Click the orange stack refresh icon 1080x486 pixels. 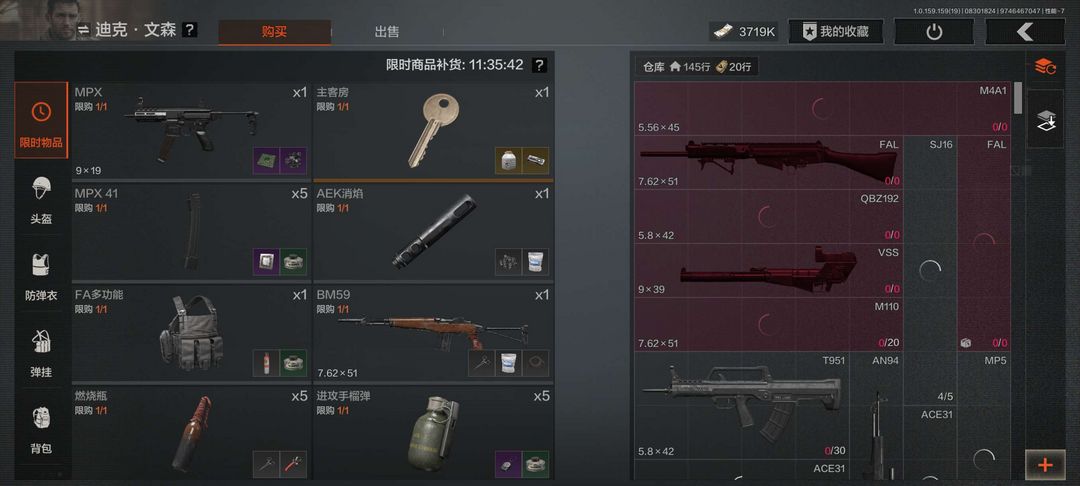[x=1046, y=67]
